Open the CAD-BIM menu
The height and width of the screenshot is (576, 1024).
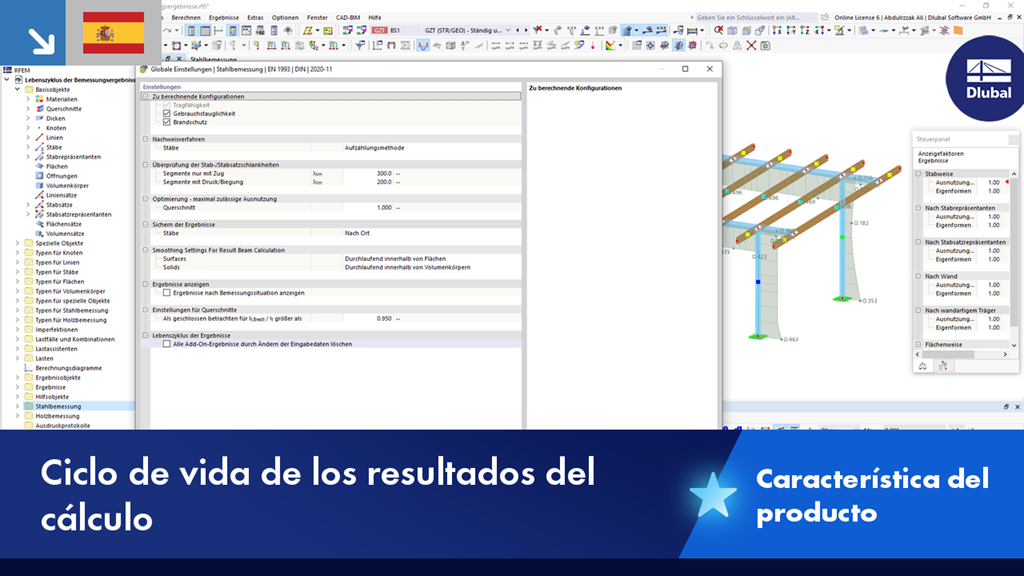click(x=346, y=18)
